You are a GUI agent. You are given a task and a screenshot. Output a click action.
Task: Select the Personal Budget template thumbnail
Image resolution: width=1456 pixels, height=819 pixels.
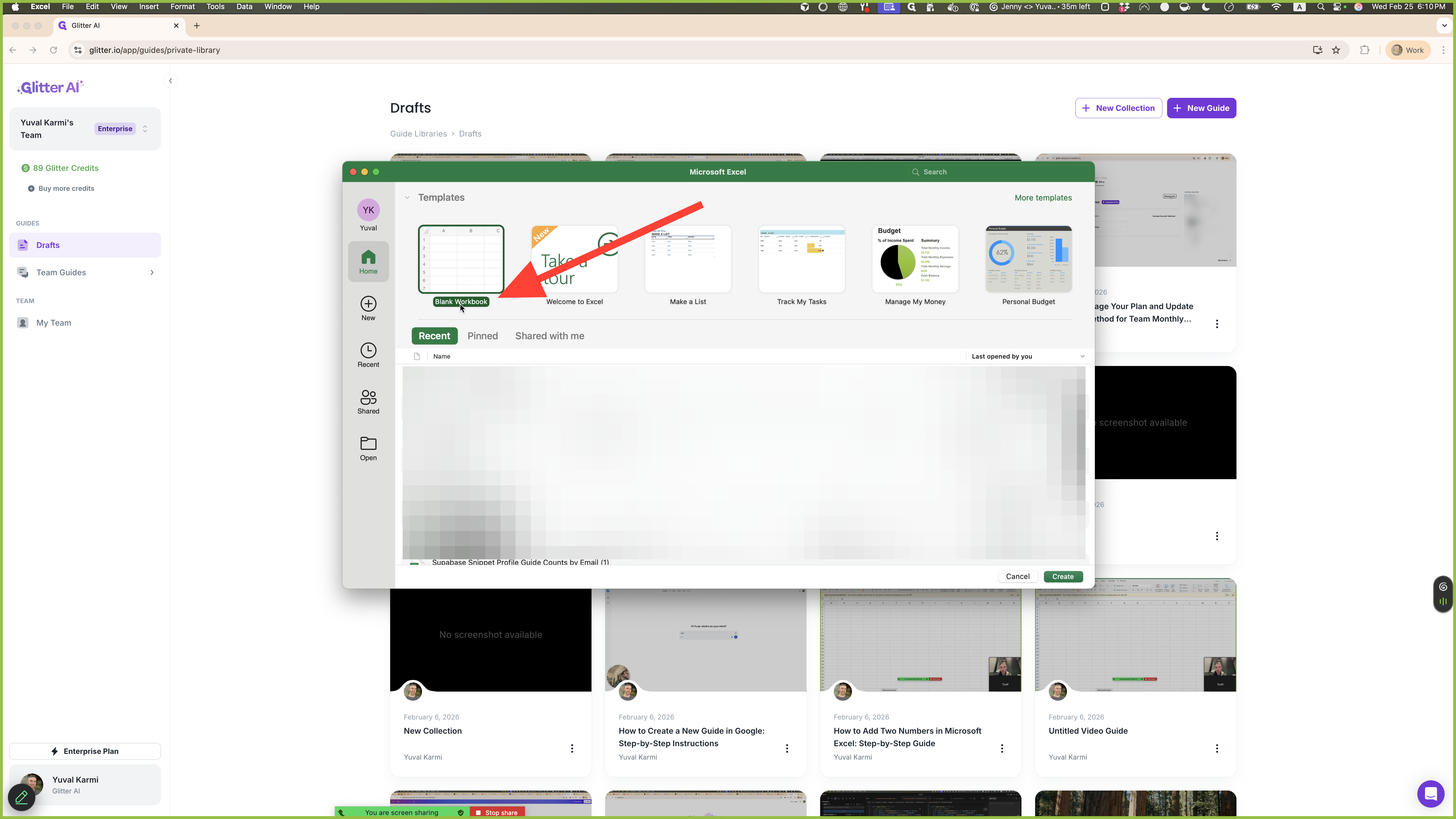pos(1028,259)
